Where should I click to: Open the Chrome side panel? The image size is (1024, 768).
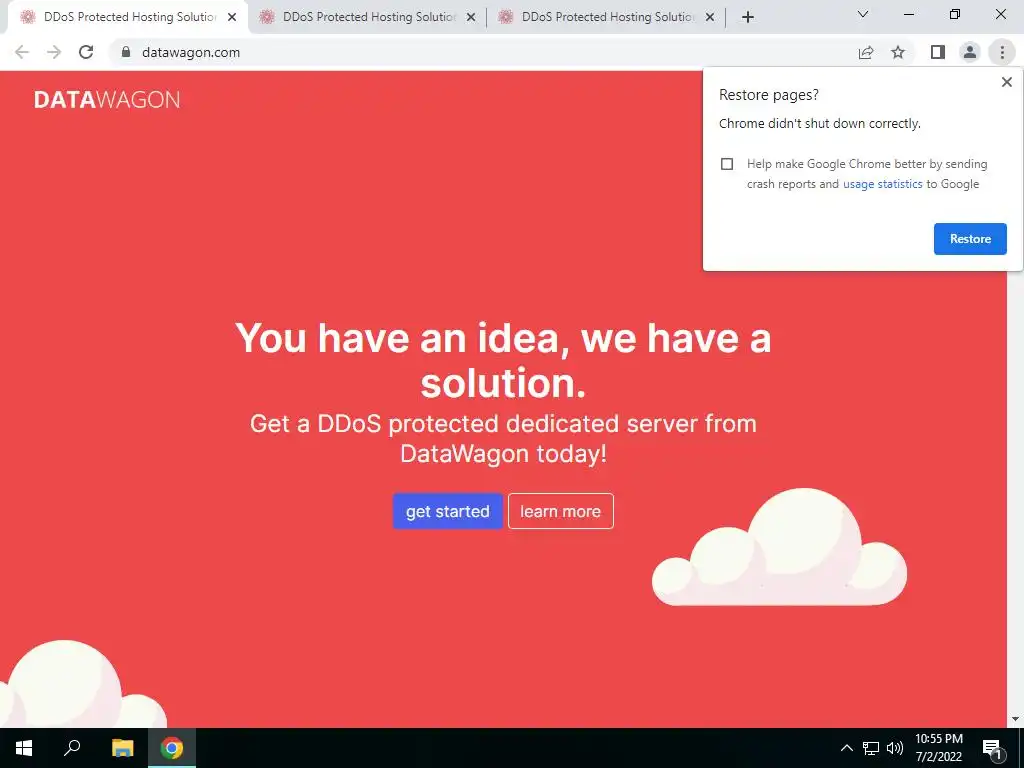(938, 52)
